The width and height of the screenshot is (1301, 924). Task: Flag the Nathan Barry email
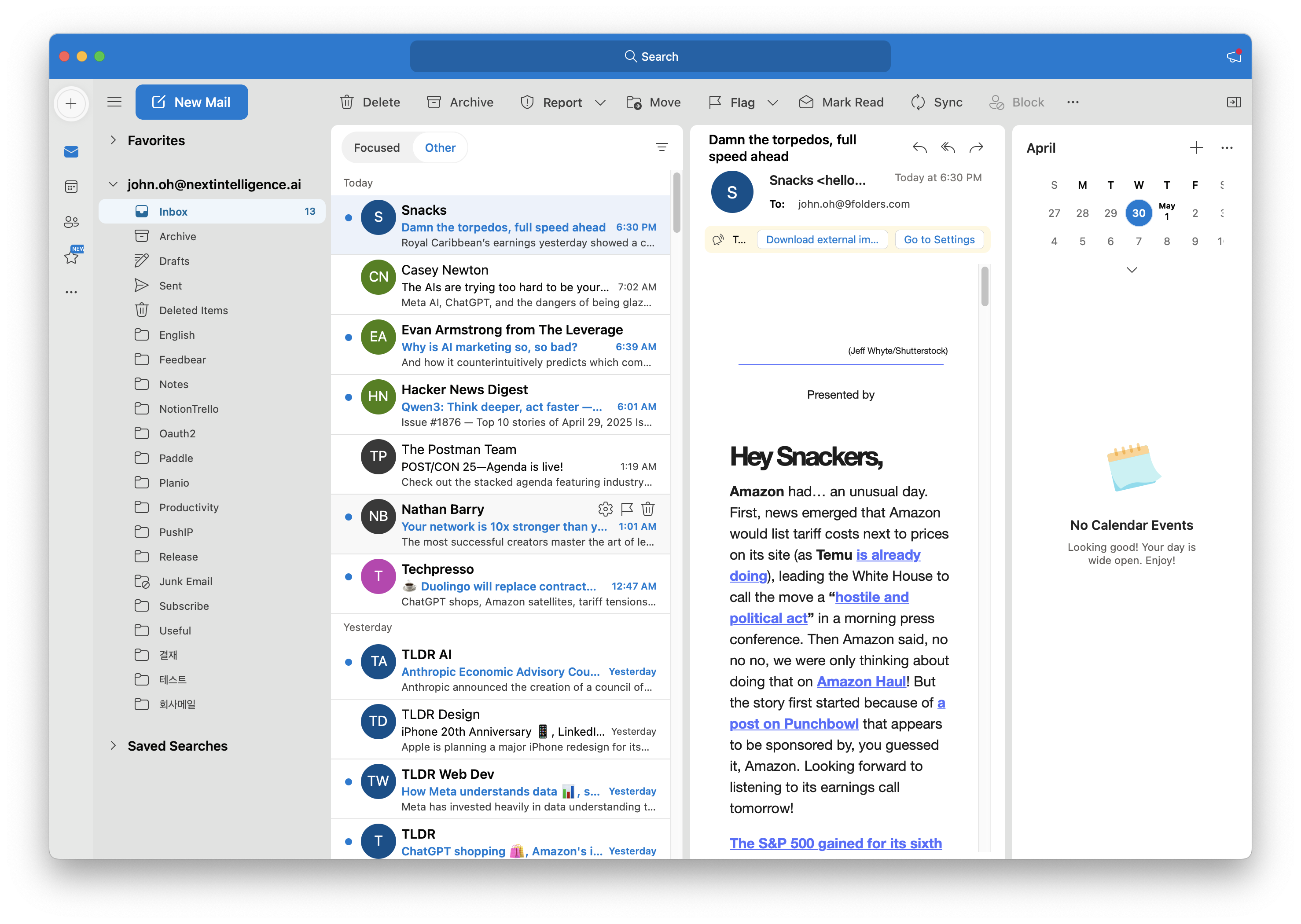pos(627,508)
